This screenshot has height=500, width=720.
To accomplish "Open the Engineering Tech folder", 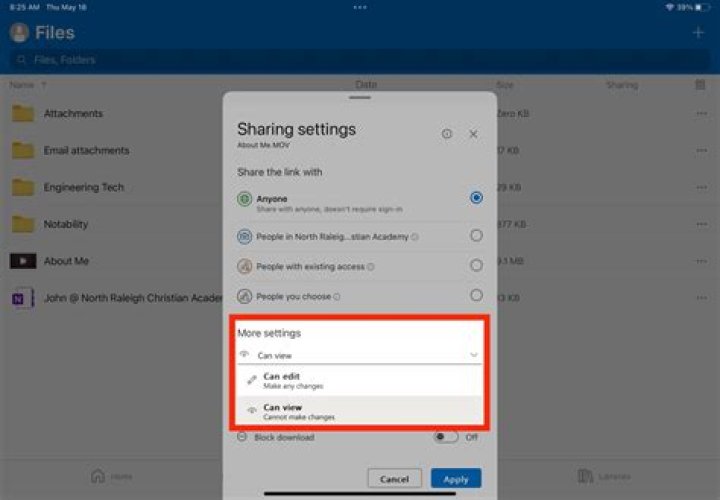I will pyautogui.click(x=23, y=187).
